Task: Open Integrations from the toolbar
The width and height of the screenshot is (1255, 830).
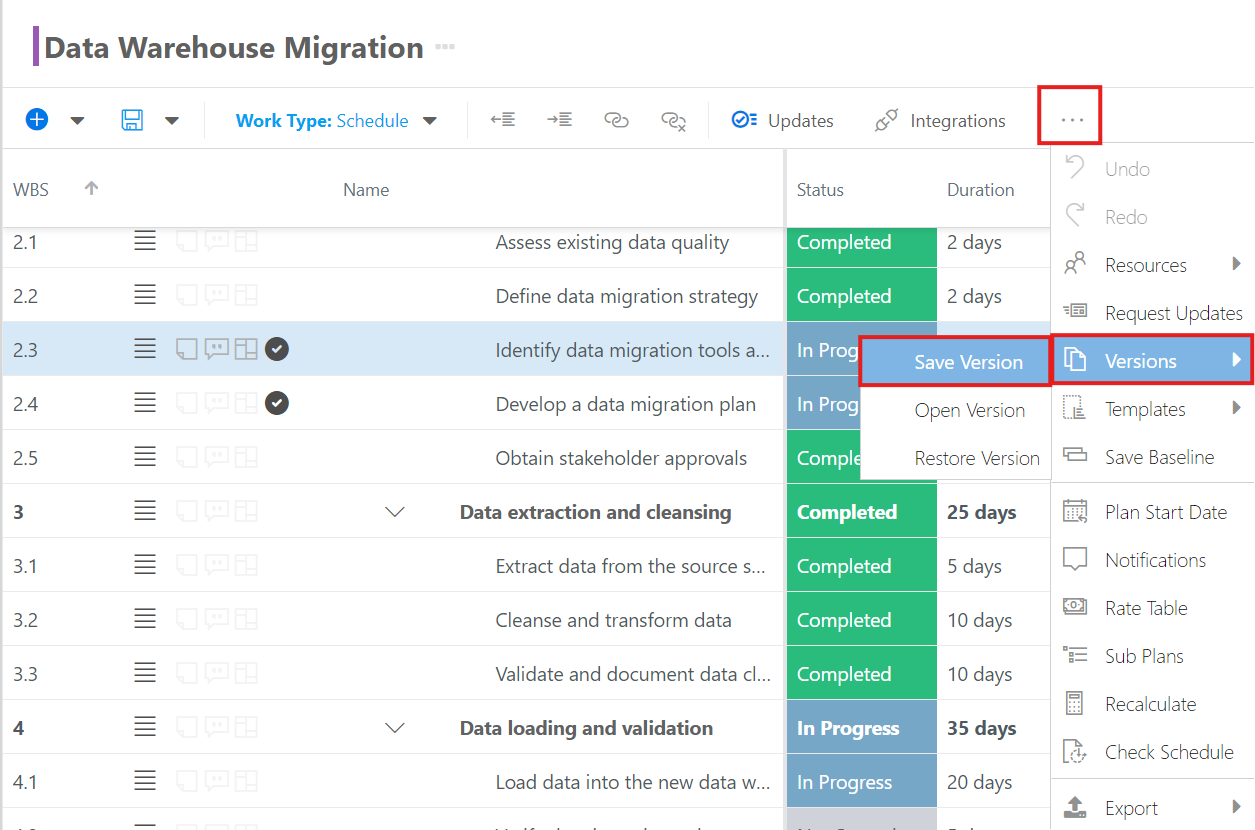Action: click(x=940, y=121)
